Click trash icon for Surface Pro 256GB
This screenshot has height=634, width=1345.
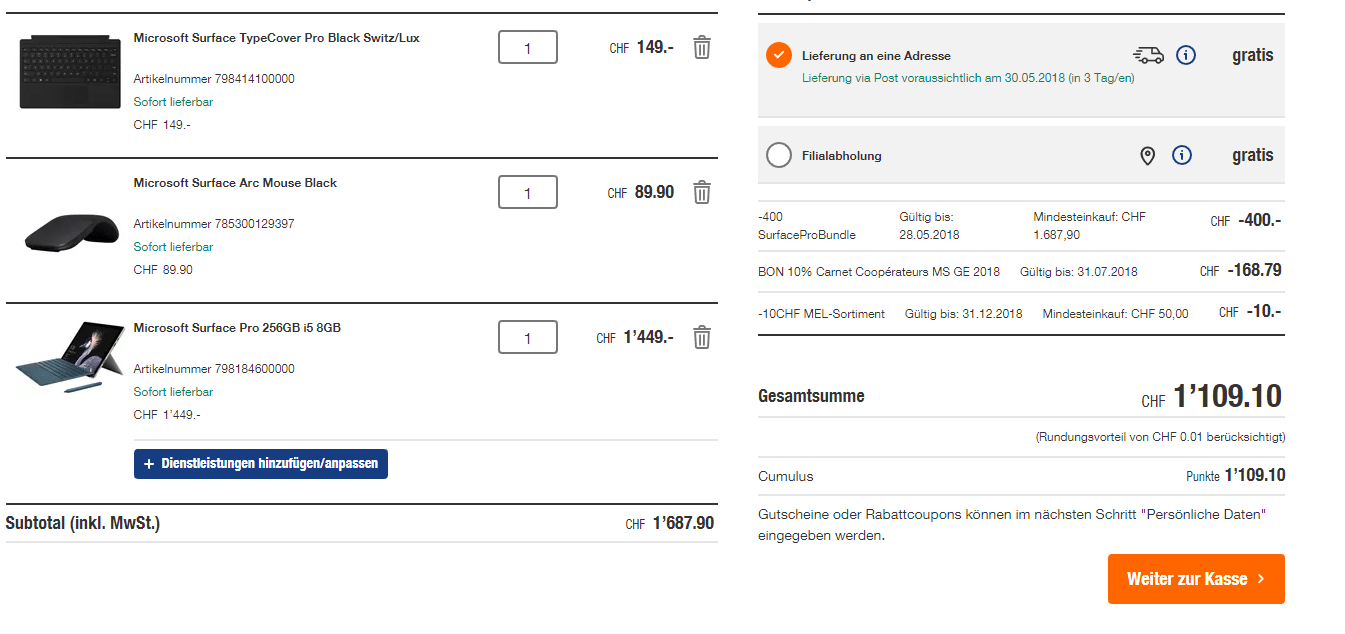point(702,337)
